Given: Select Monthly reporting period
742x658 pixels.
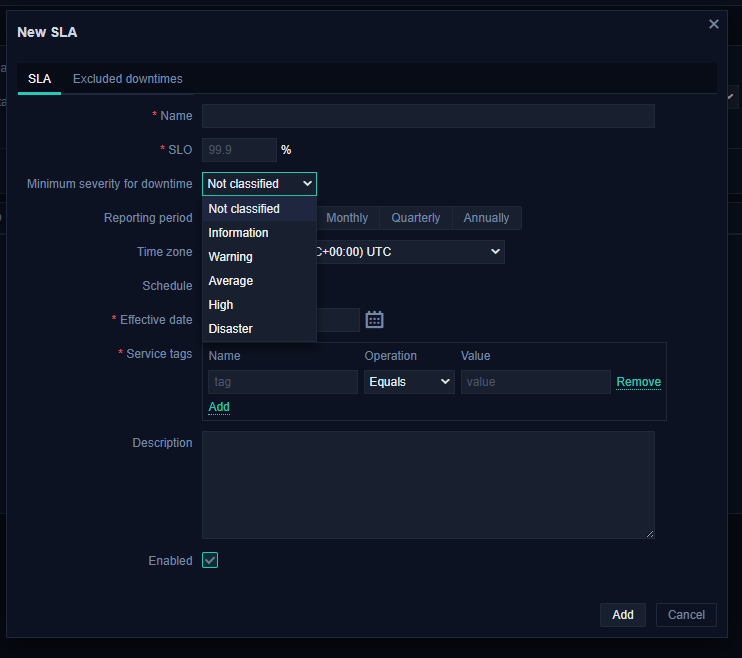Looking at the screenshot, I should coord(347,218).
